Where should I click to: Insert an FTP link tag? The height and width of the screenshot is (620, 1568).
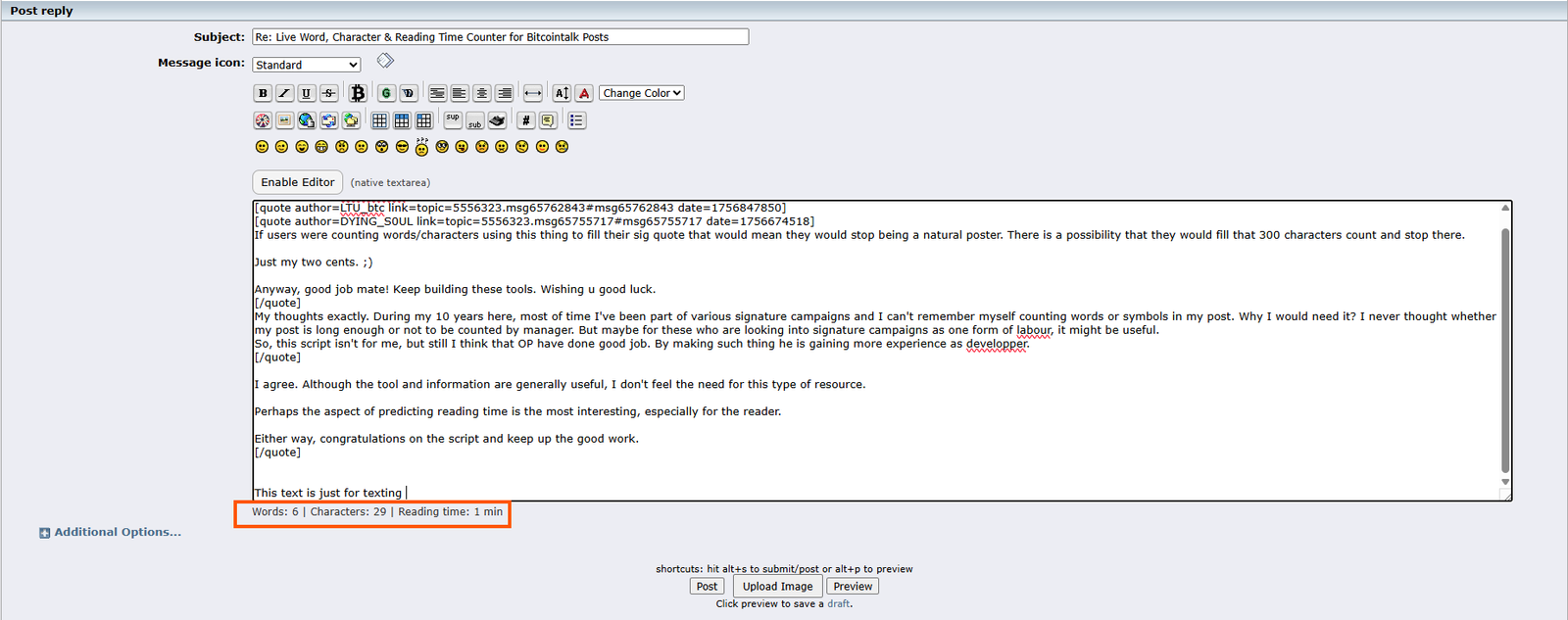click(352, 120)
